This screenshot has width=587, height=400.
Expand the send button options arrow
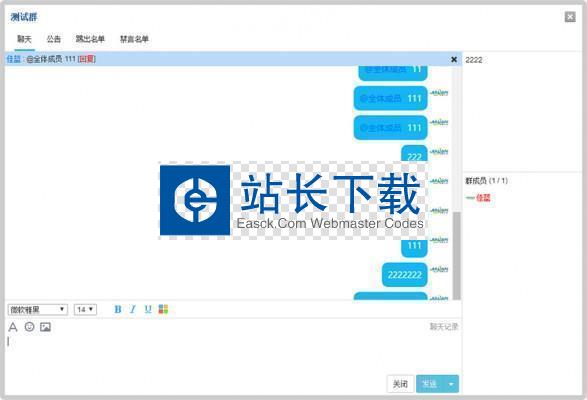[x=451, y=384]
